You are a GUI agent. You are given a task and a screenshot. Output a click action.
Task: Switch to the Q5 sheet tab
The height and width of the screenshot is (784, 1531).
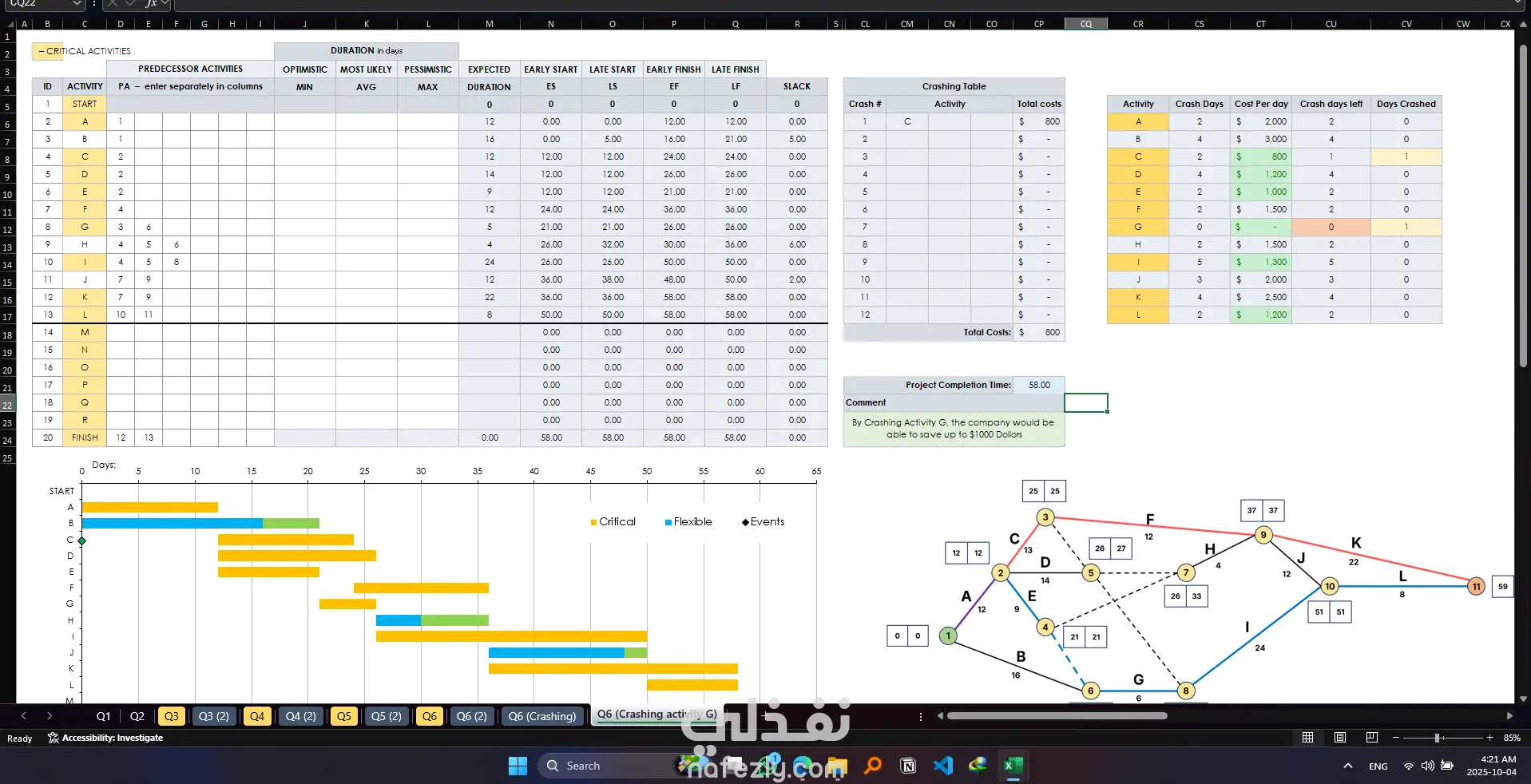pos(344,716)
